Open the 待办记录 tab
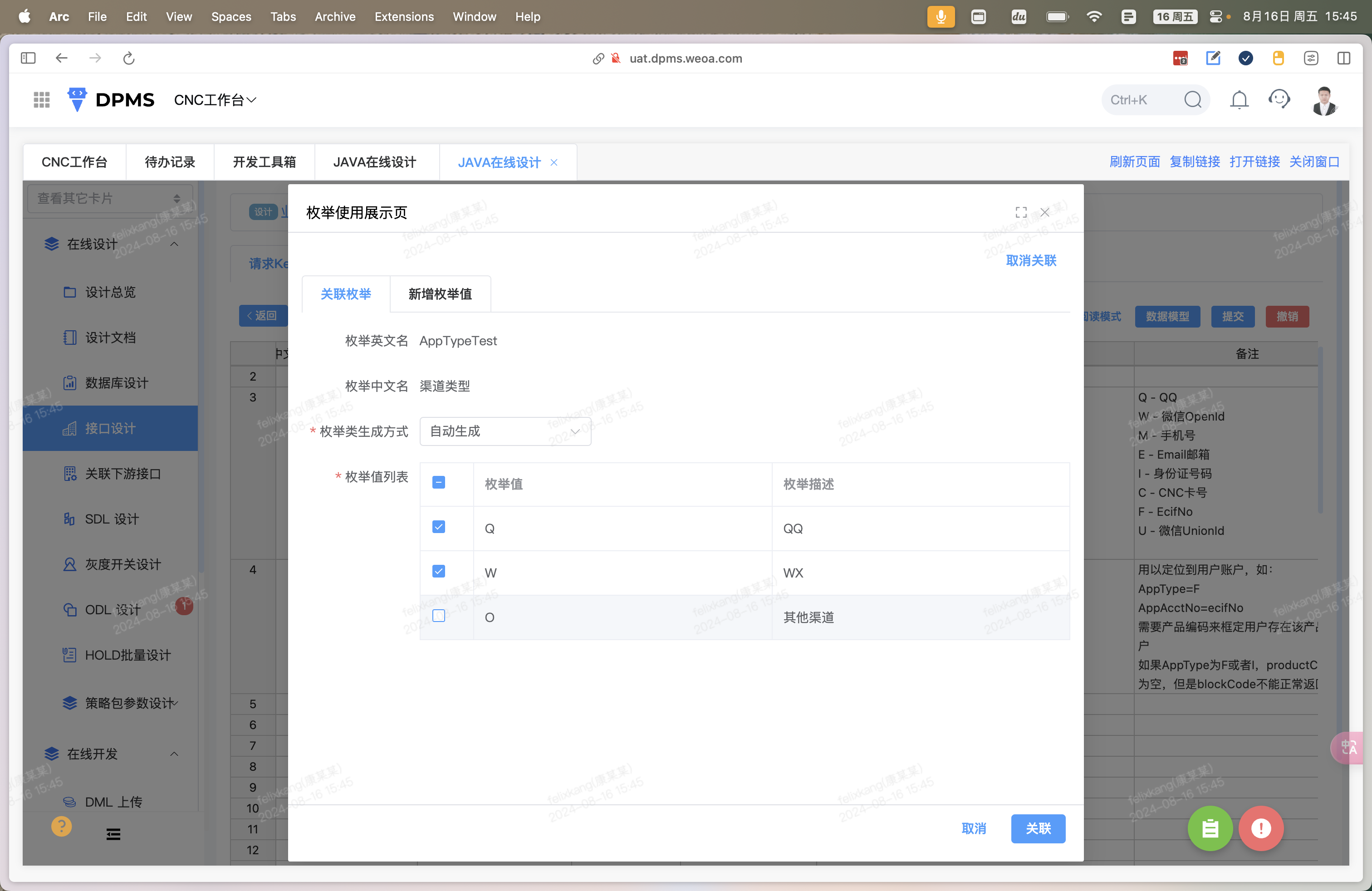This screenshot has width=1372, height=891. (170, 162)
